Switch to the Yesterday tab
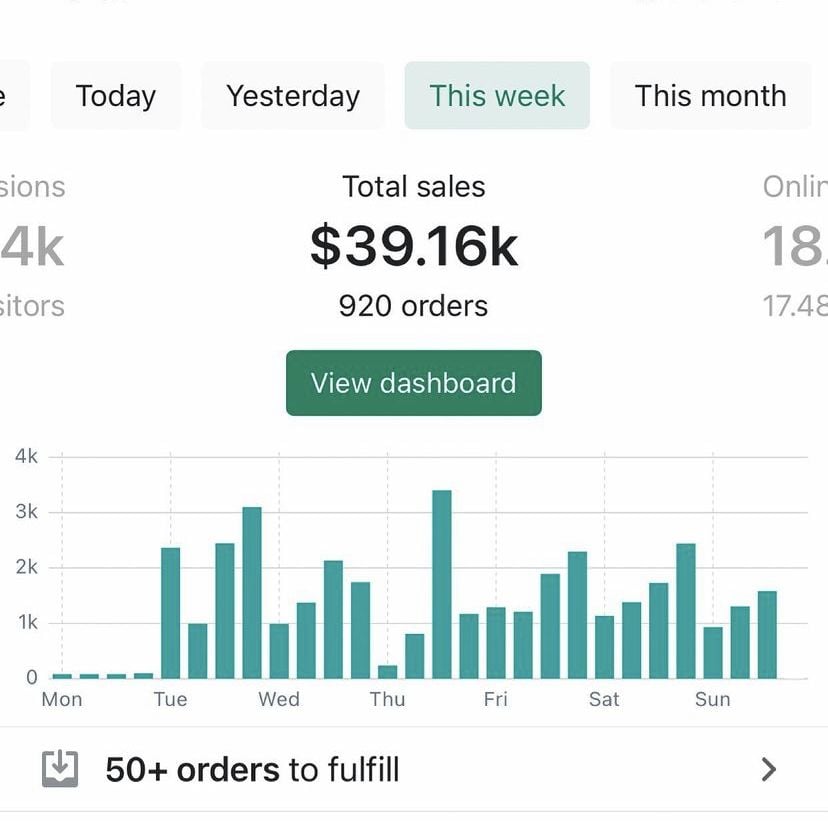This screenshot has width=828, height=821. coord(292,95)
